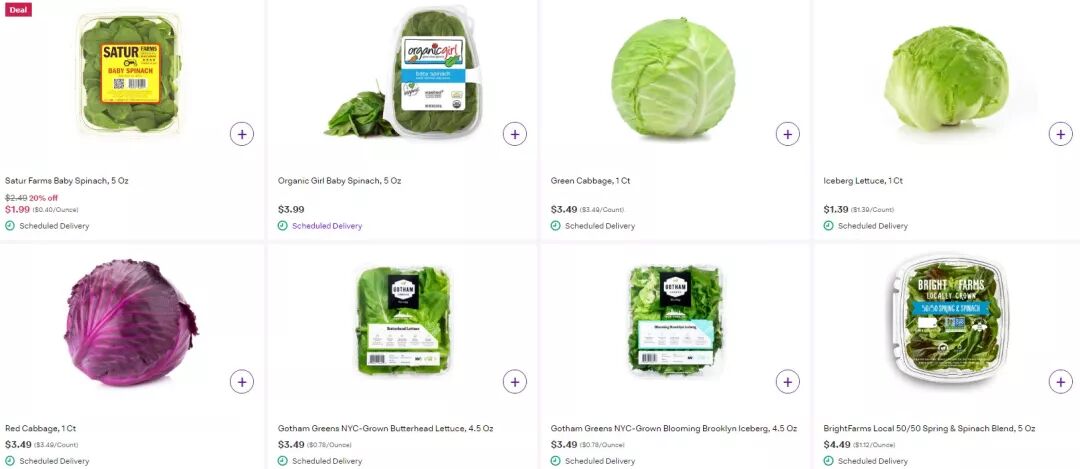Click Scheduled Delivery under Organic Girl spinach
Image resolution: width=1080 pixels, height=469 pixels.
tap(326, 226)
